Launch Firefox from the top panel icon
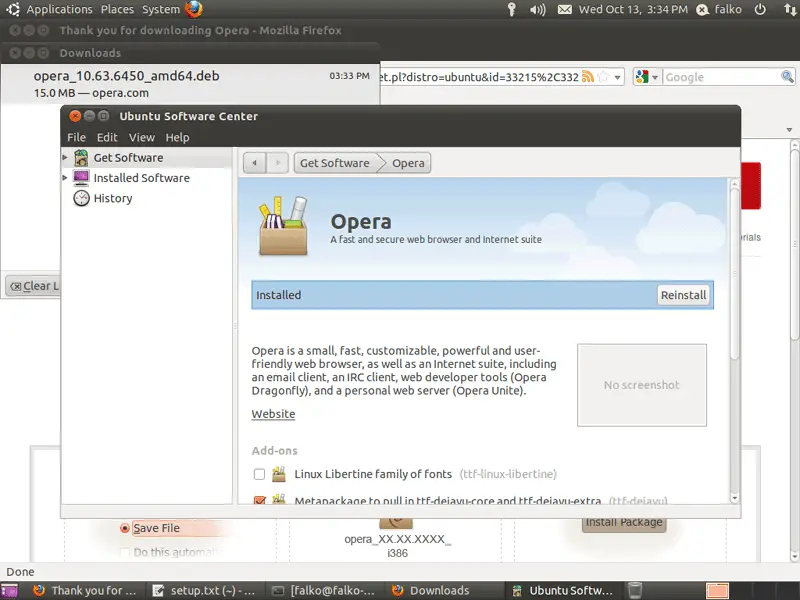Viewport: 800px width, 600px height. point(194,9)
